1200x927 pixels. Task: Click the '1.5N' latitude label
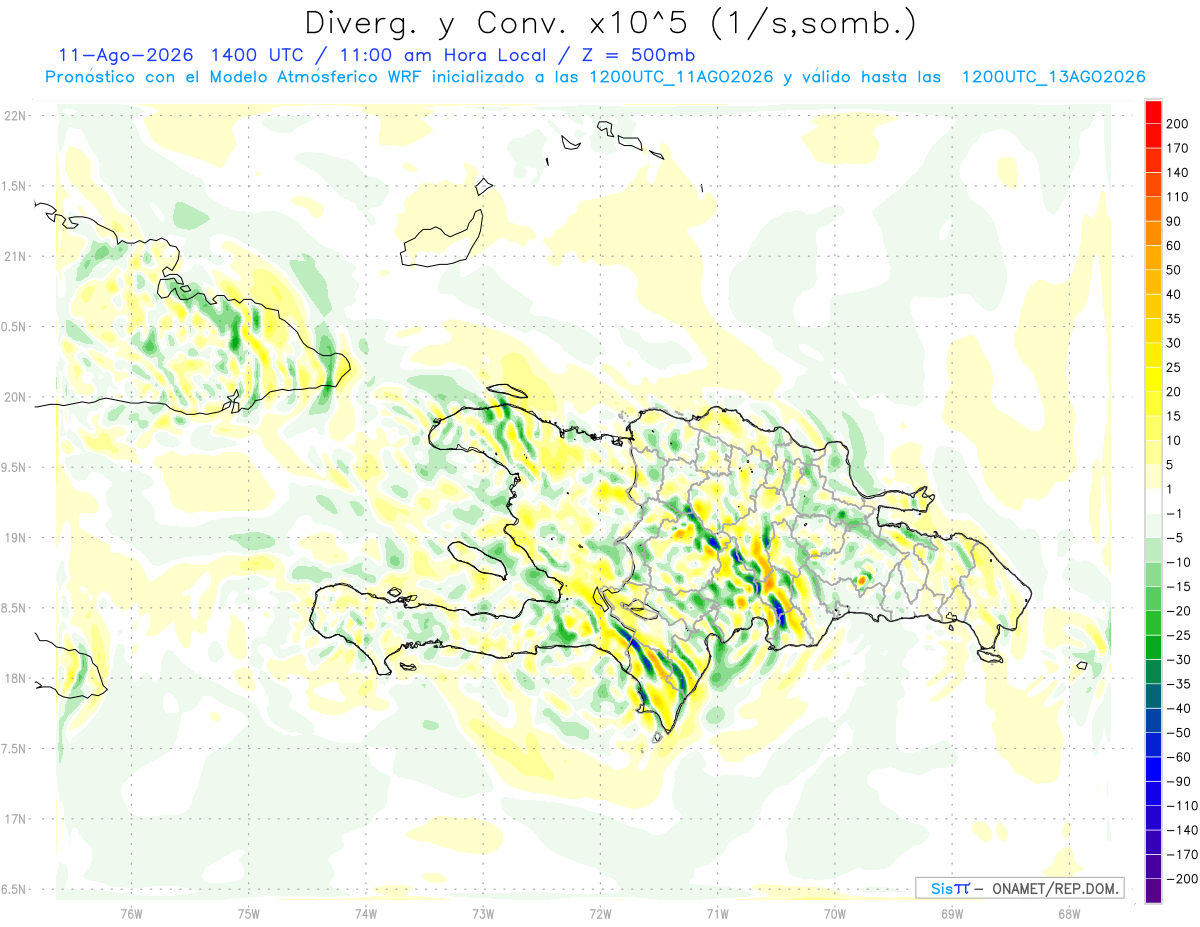[x=15, y=186]
